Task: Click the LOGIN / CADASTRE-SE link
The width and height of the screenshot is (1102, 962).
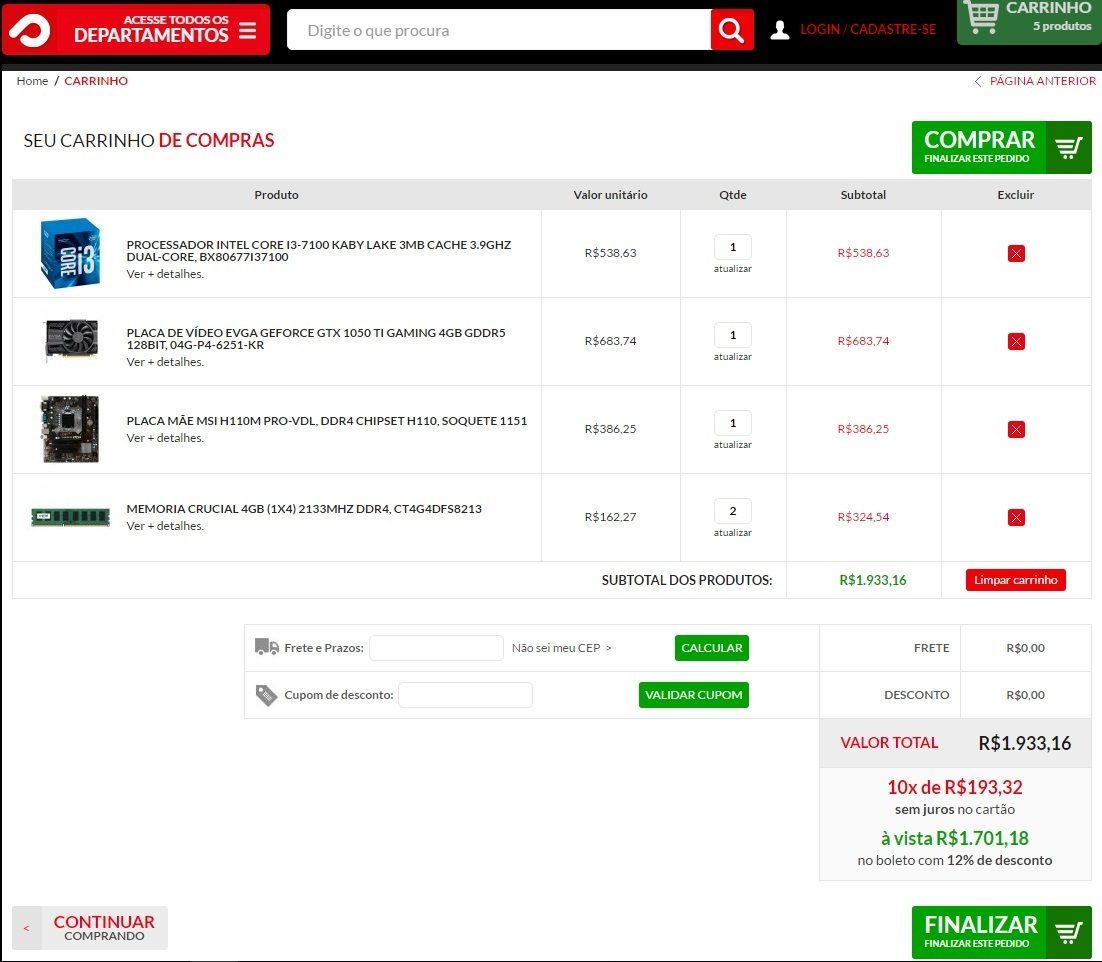Action: [x=868, y=30]
